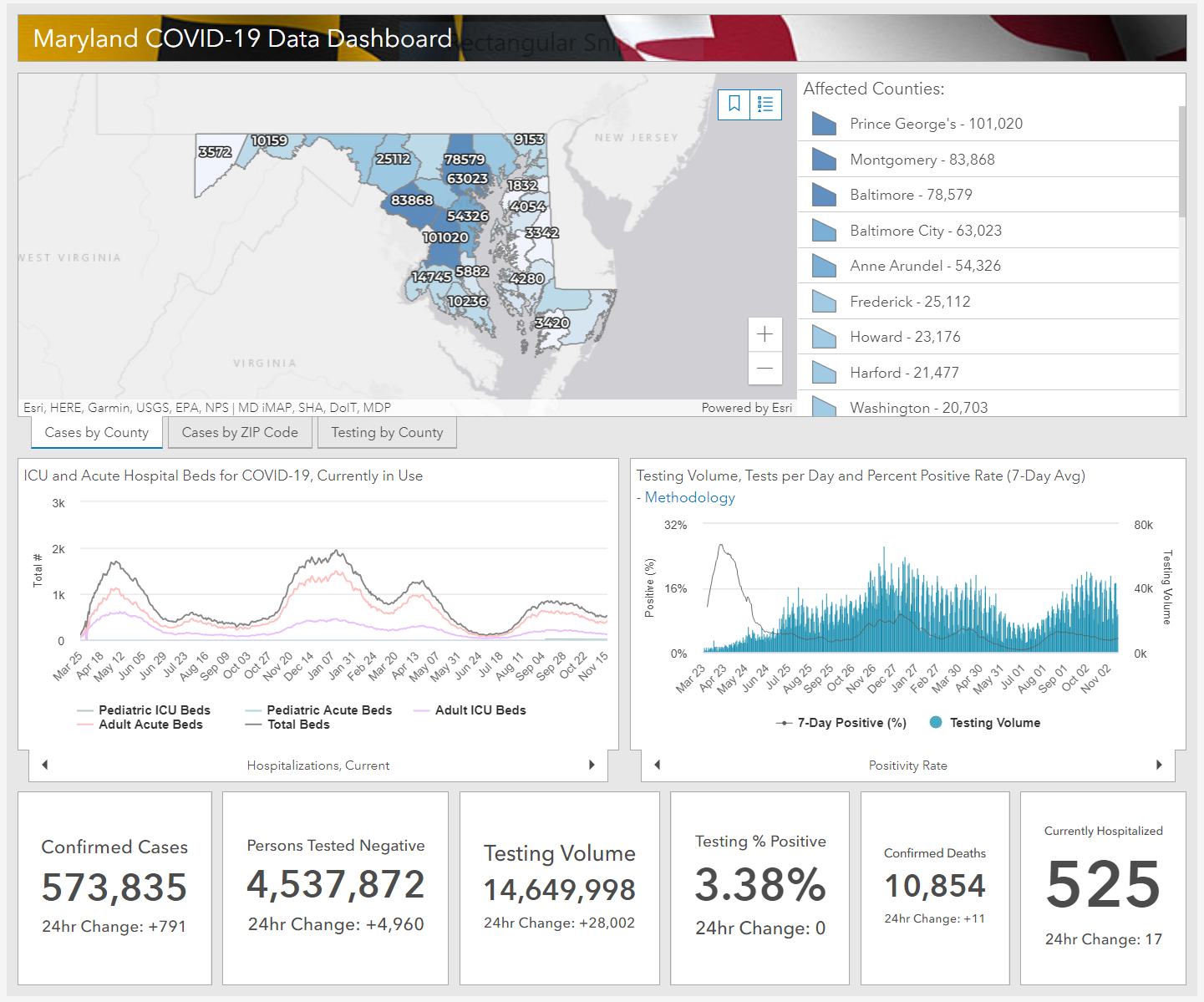
Task: Toggle 7-Day Positive (%) legend series
Action: coord(841,723)
